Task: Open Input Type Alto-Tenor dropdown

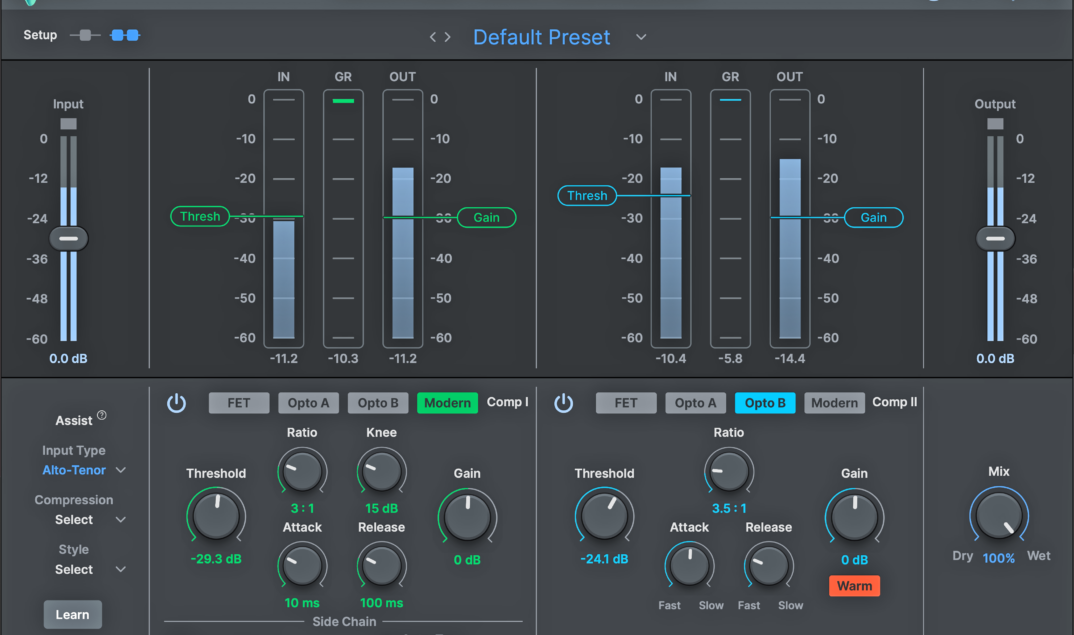Action: pyautogui.click(x=84, y=470)
